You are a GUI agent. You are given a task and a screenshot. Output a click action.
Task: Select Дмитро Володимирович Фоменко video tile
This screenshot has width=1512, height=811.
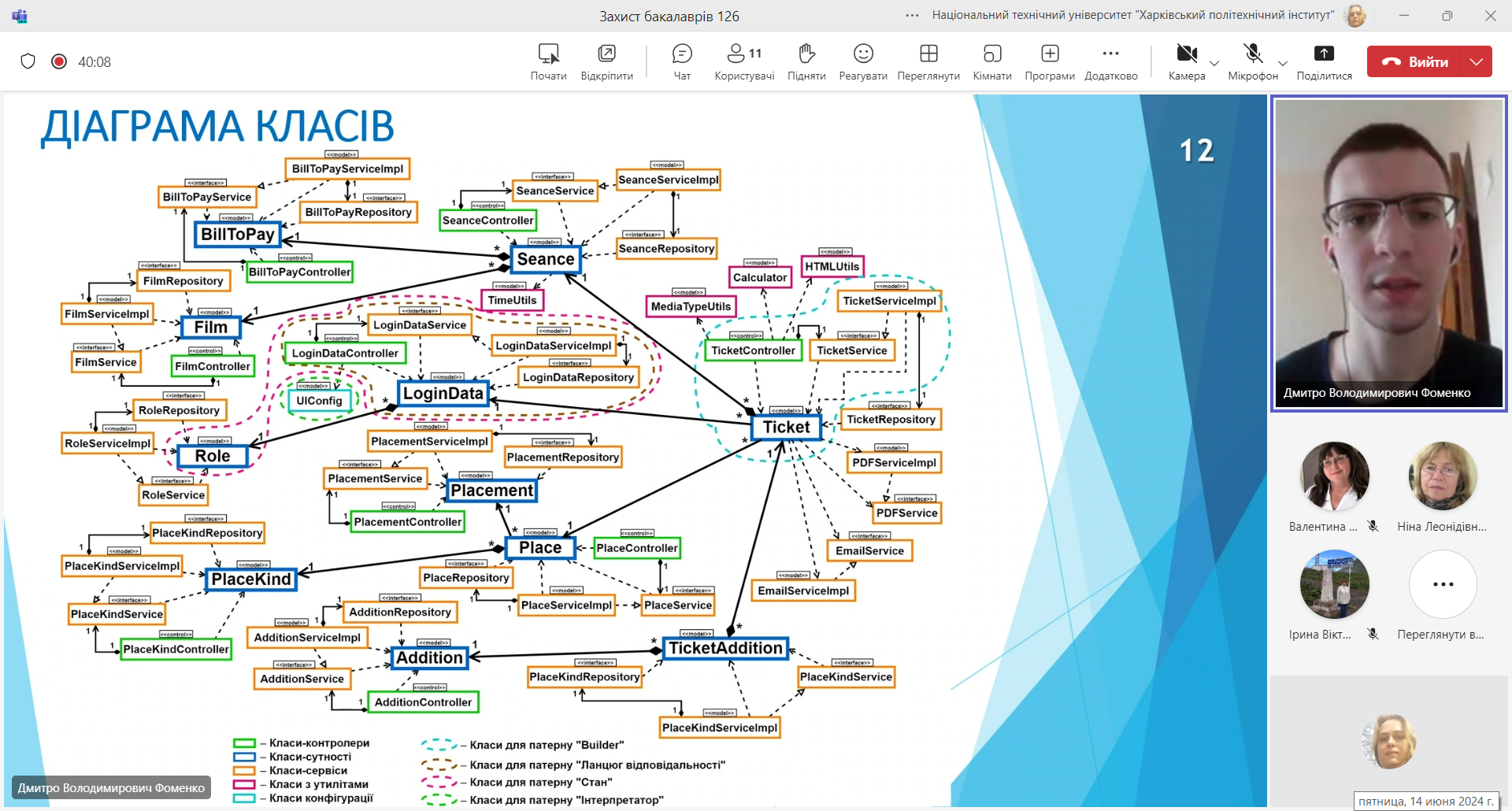1388,253
